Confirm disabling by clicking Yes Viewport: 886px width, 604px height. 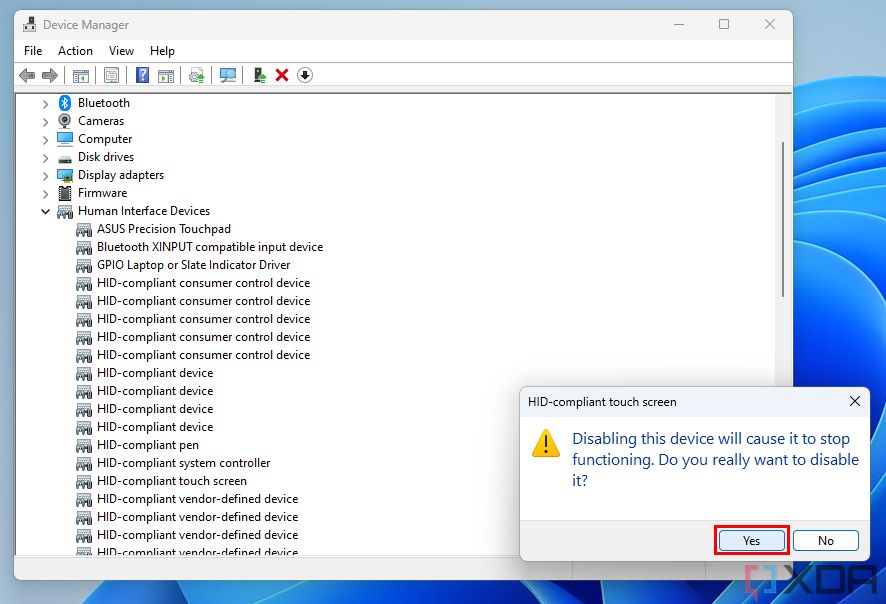[751, 540]
